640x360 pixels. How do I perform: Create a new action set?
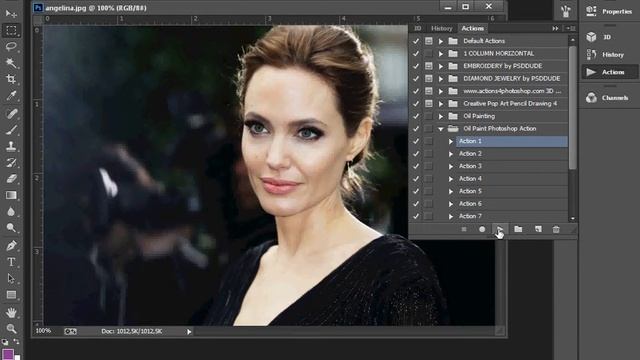(518, 229)
